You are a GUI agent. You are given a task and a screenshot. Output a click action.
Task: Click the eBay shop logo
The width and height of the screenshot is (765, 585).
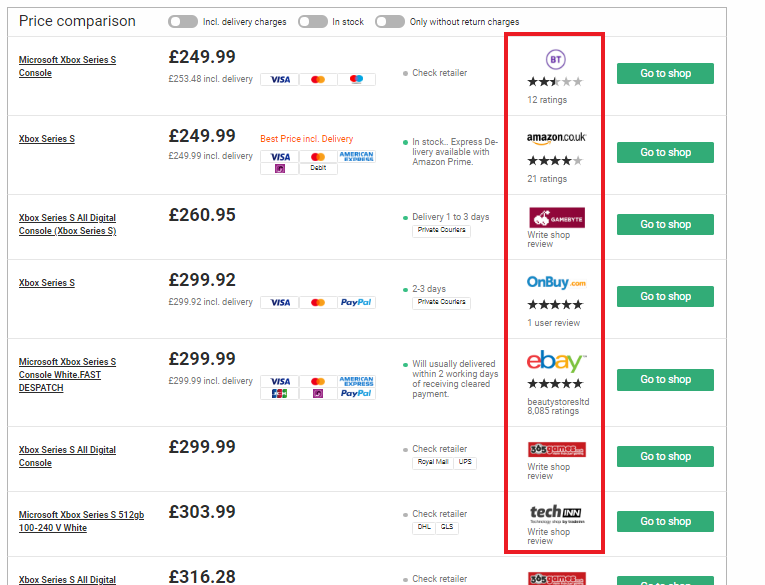coord(556,361)
